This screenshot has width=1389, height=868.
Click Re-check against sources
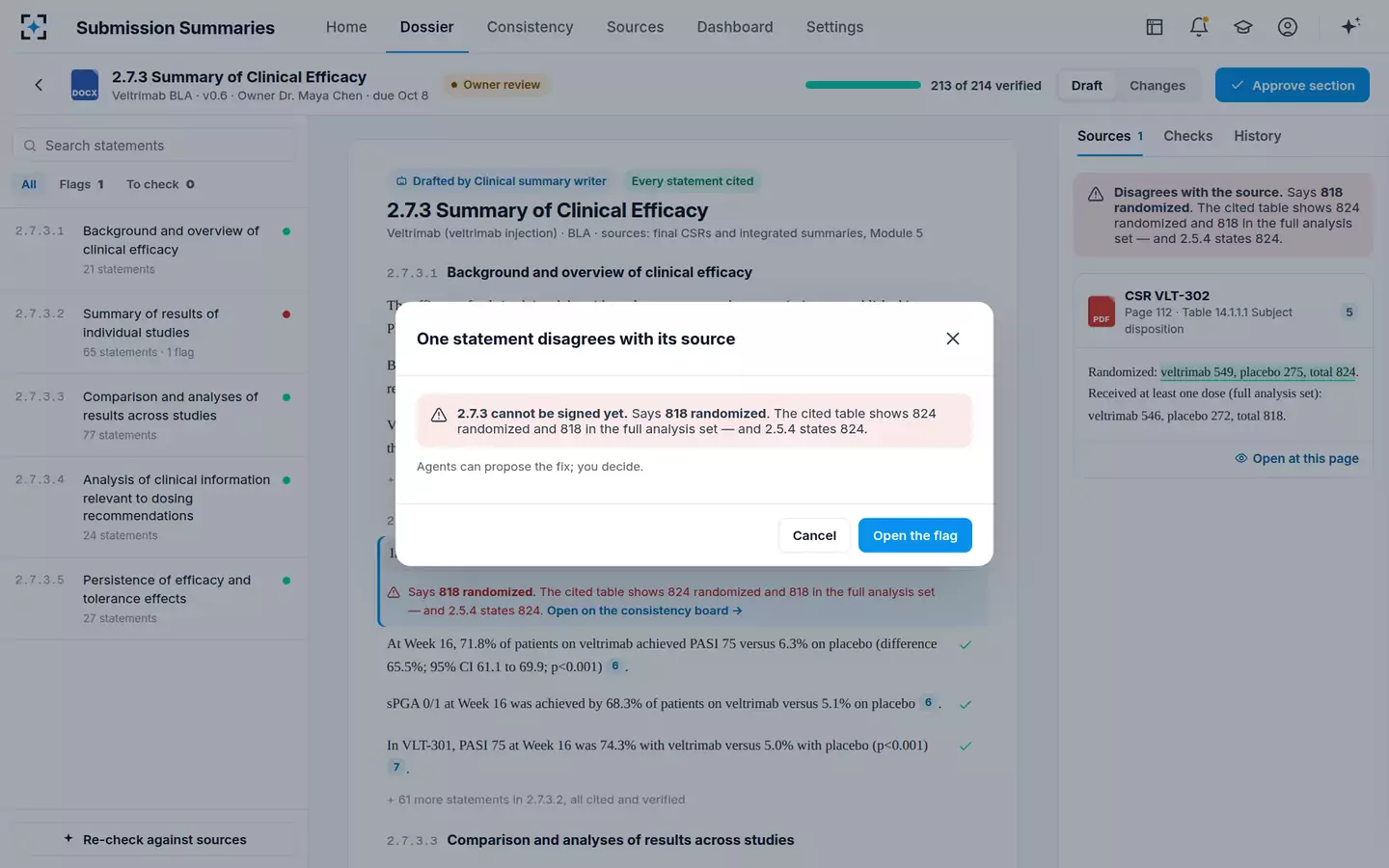154,839
